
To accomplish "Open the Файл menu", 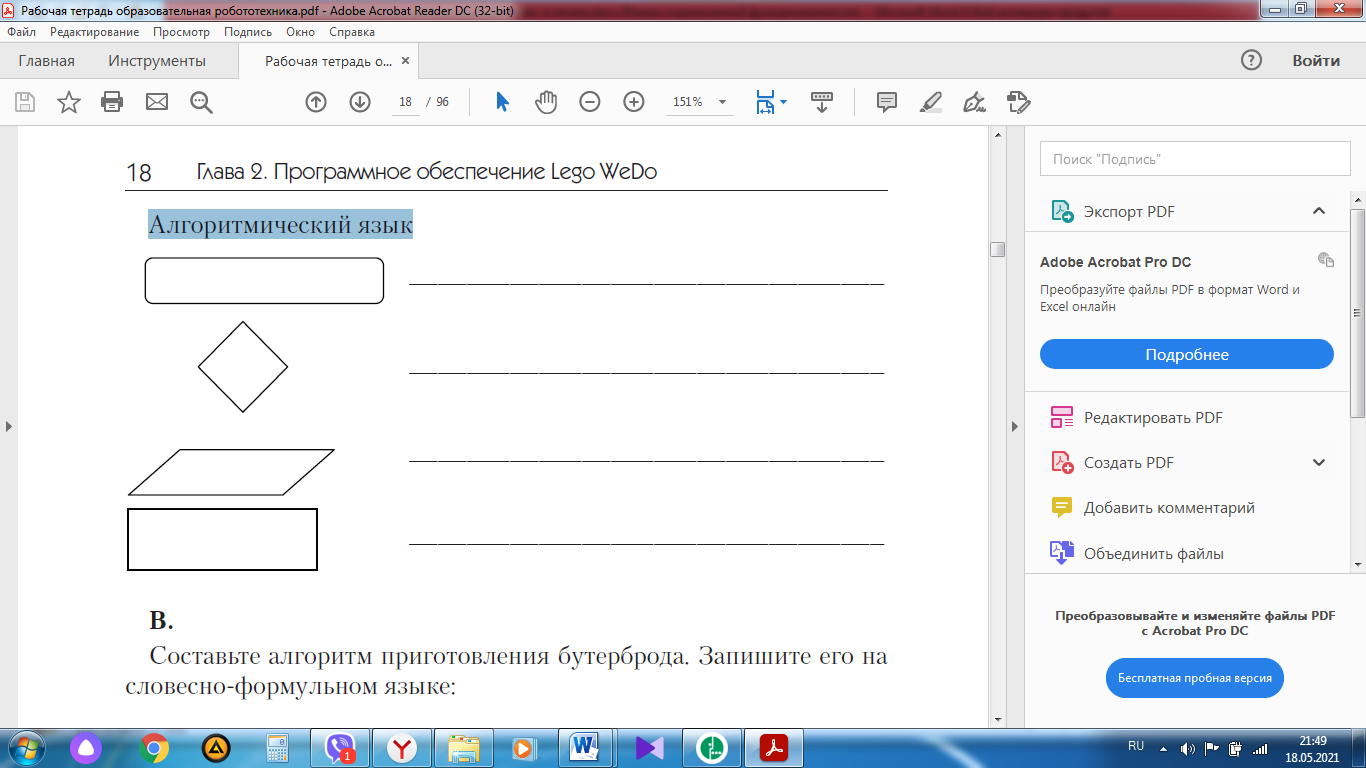I will pos(21,32).
